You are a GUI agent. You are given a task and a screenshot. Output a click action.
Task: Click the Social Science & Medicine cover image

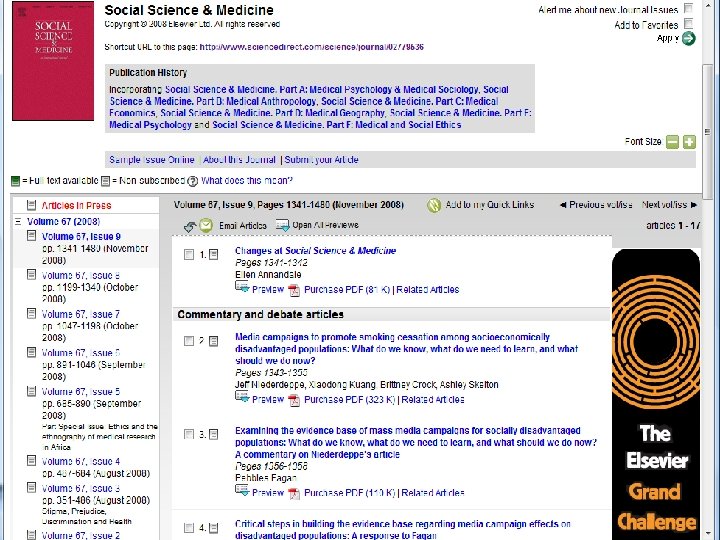[53, 61]
